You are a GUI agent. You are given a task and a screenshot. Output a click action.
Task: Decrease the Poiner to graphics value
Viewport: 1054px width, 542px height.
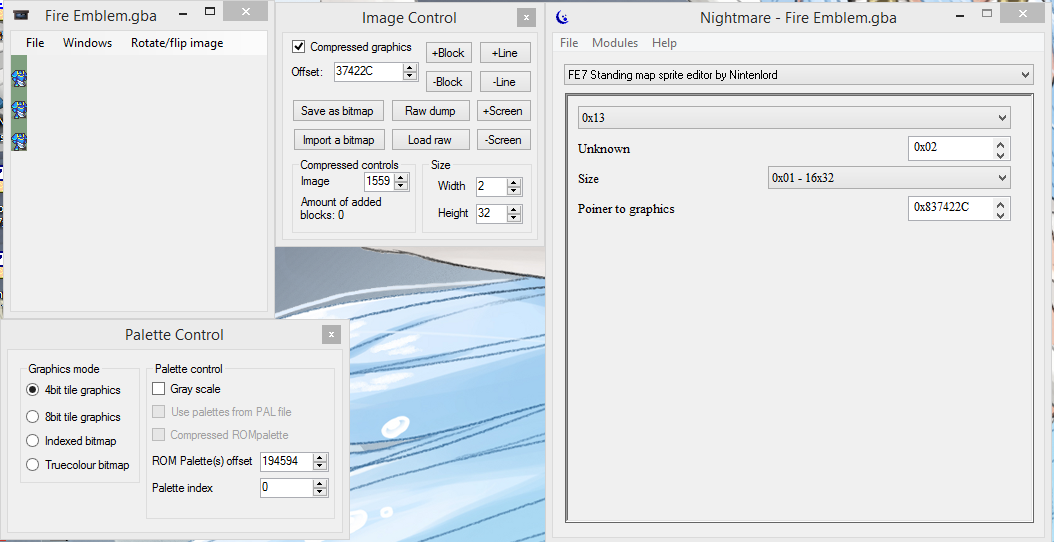(x=1000, y=214)
